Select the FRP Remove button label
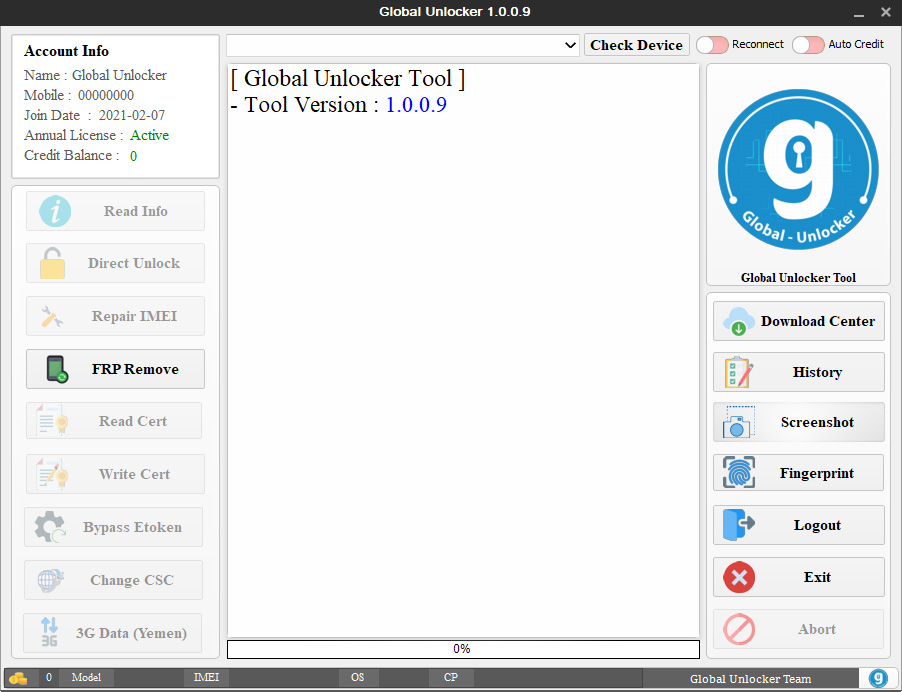Image resolution: width=902 pixels, height=692 pixels. click(x=135, y=369)
